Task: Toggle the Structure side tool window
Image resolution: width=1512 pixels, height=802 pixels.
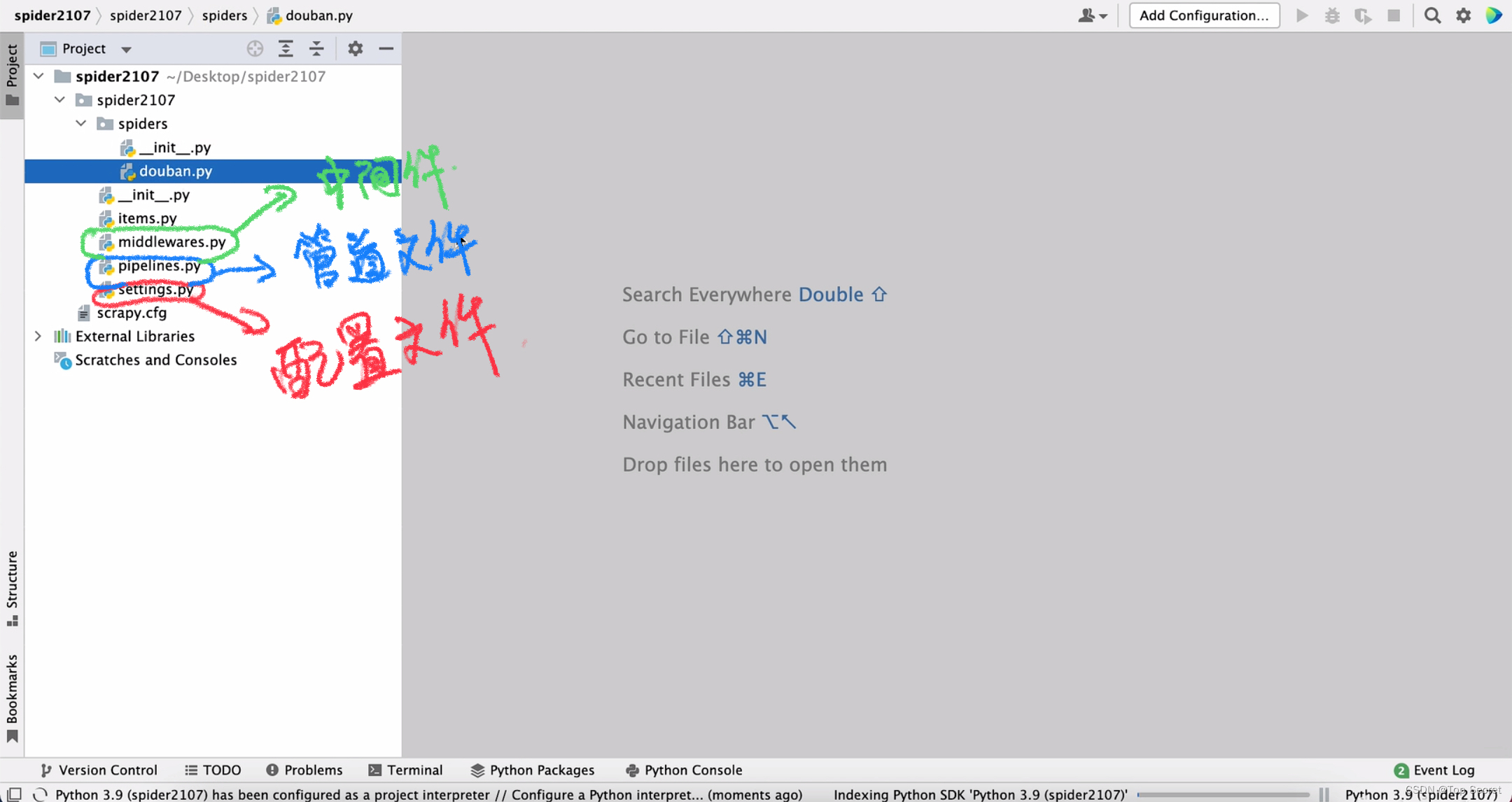Action: point(12,588)
